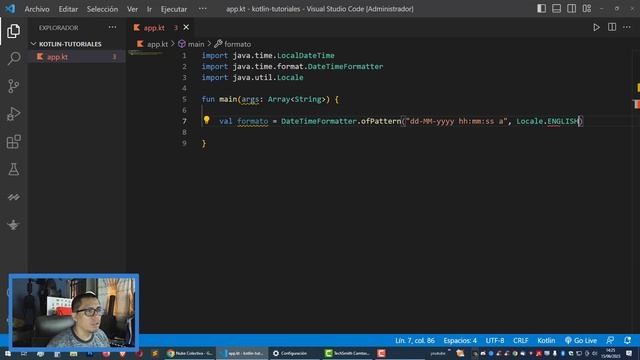Open the red Camtasia recorder taskbar icon
Screen dimensions: 640x360
tap(381, 353)
